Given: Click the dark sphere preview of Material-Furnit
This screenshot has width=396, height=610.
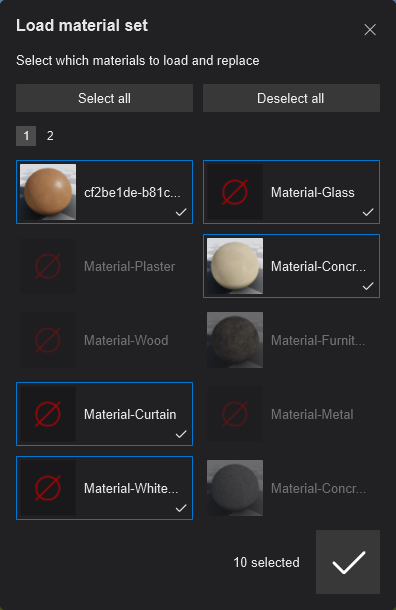Looking at the screenshot, I should 235,340.
